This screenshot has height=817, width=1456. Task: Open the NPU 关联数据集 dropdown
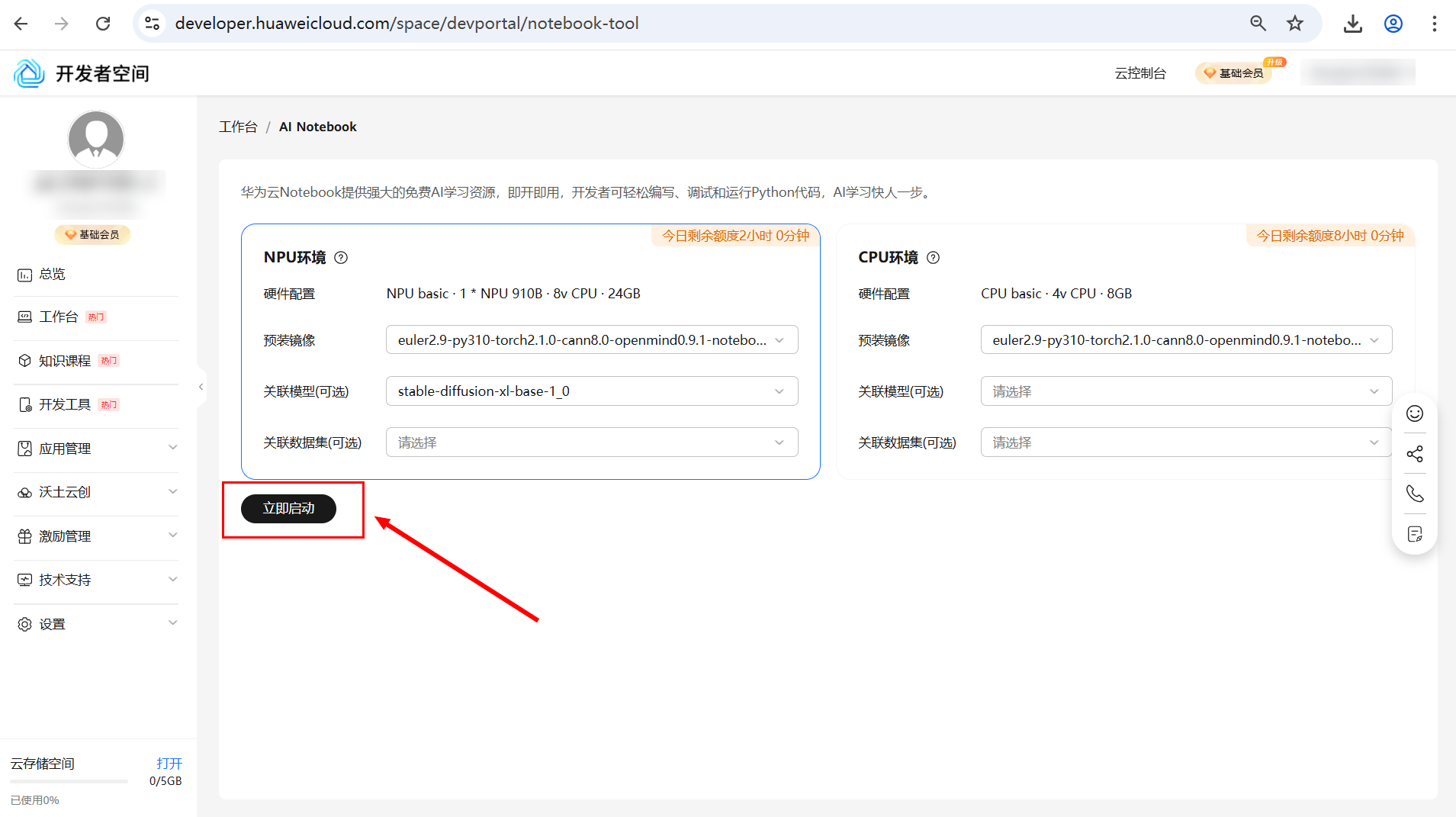pos(592,442)
